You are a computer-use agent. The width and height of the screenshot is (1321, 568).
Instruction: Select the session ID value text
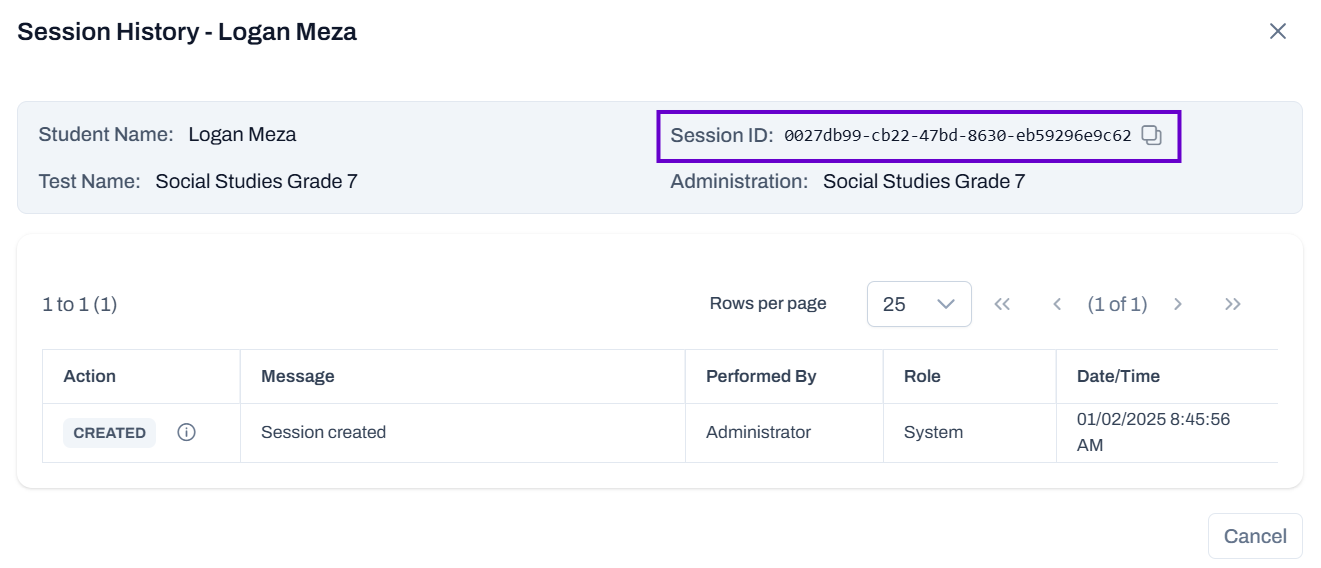point(957,135)
